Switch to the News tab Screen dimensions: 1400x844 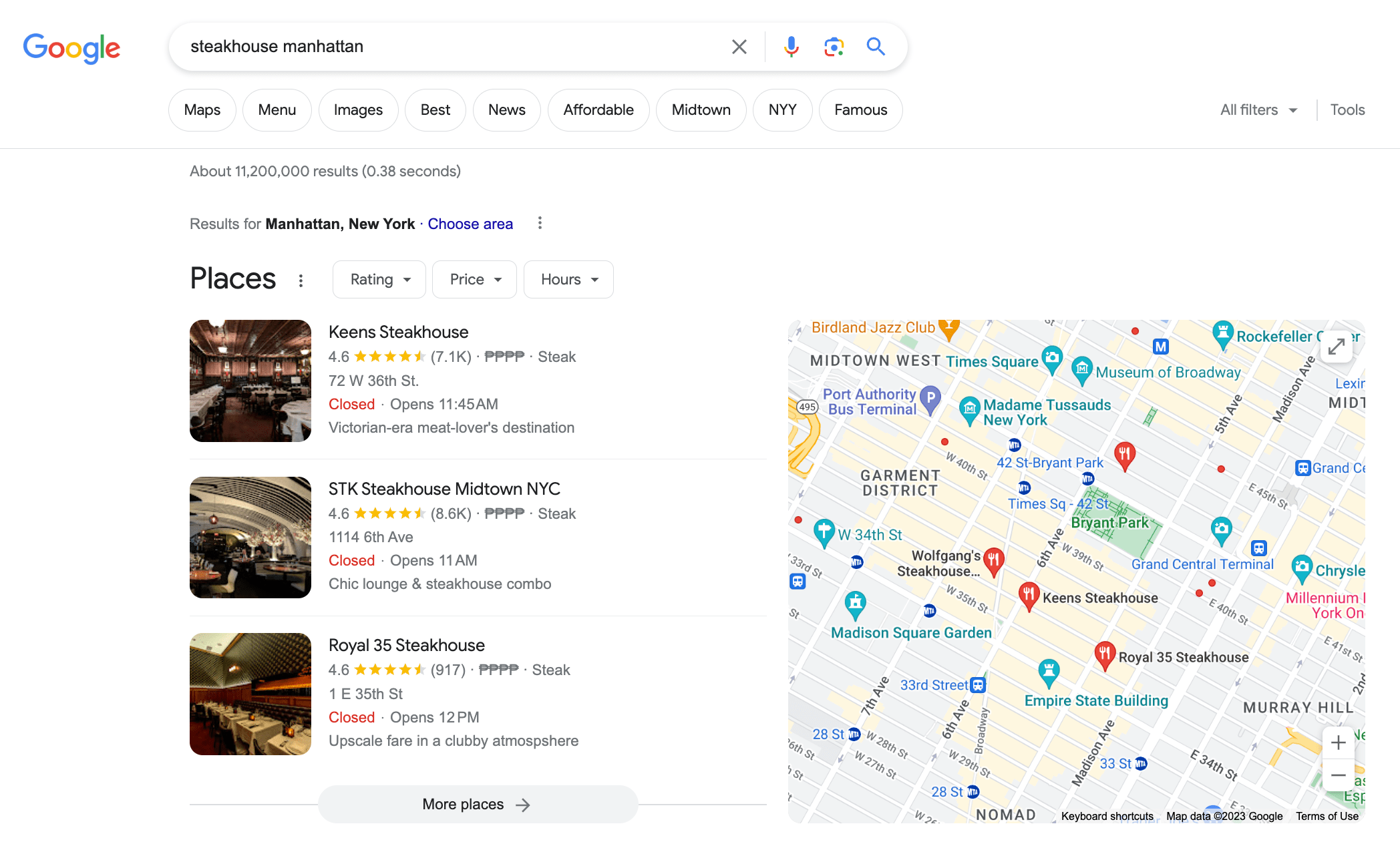507,110
